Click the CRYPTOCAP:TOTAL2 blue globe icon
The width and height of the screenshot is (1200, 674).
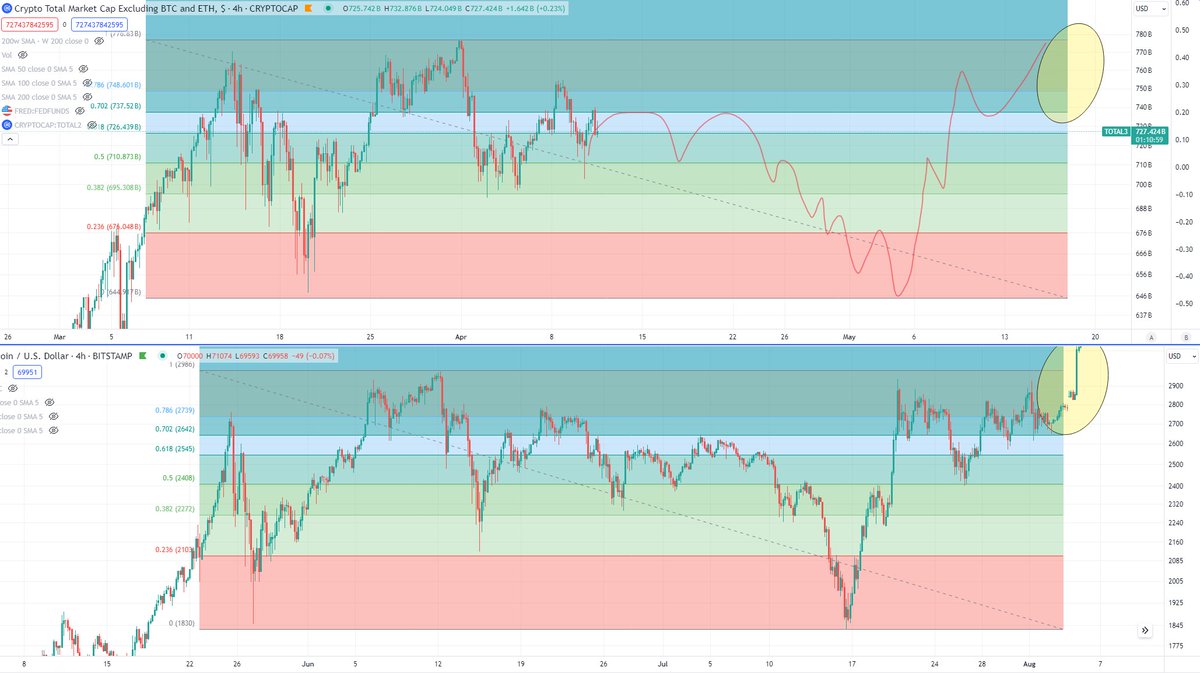pyautogui.click(x=7, y=125)
